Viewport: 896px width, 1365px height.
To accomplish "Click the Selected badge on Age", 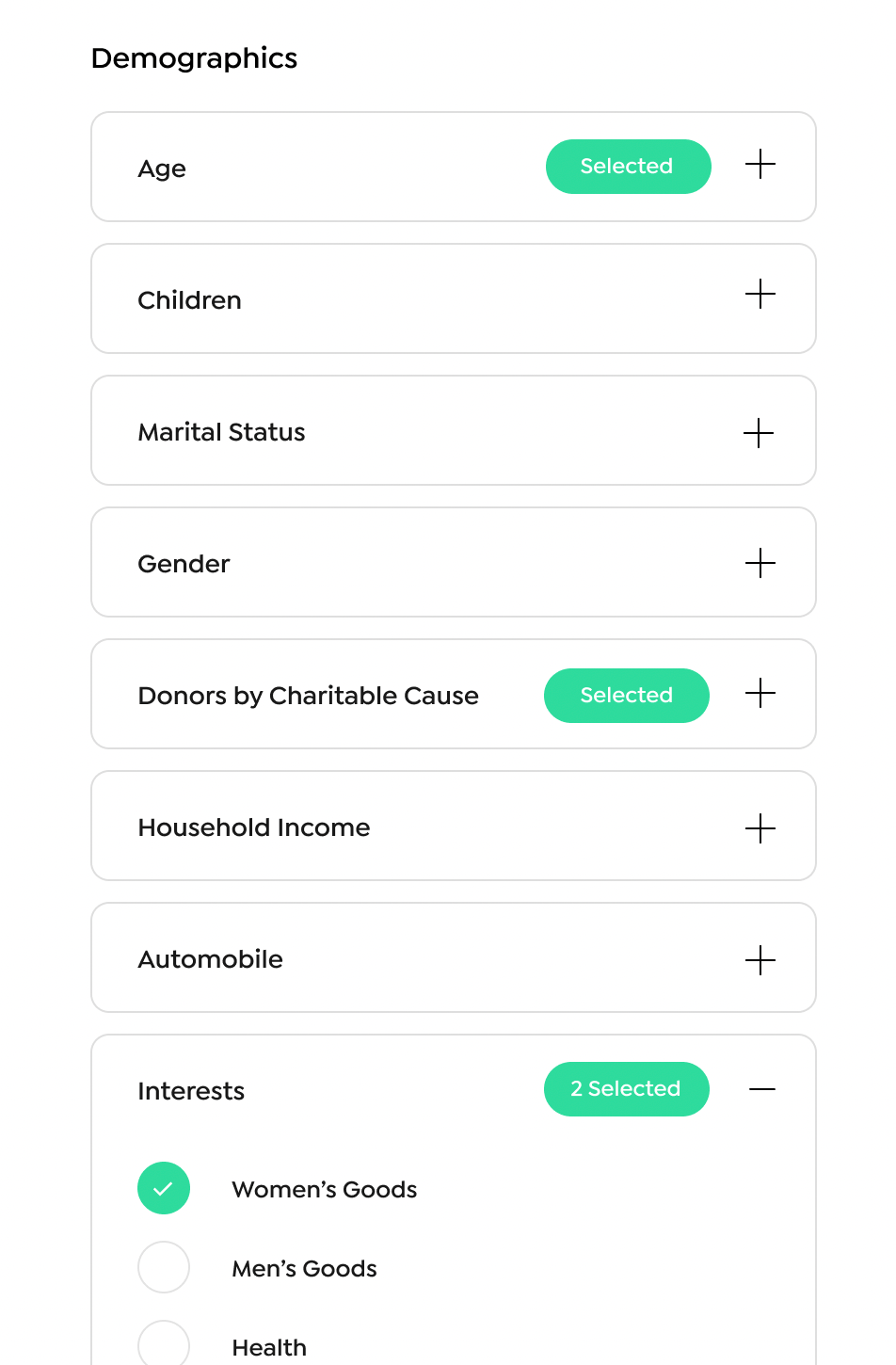I will coord(629,167).
